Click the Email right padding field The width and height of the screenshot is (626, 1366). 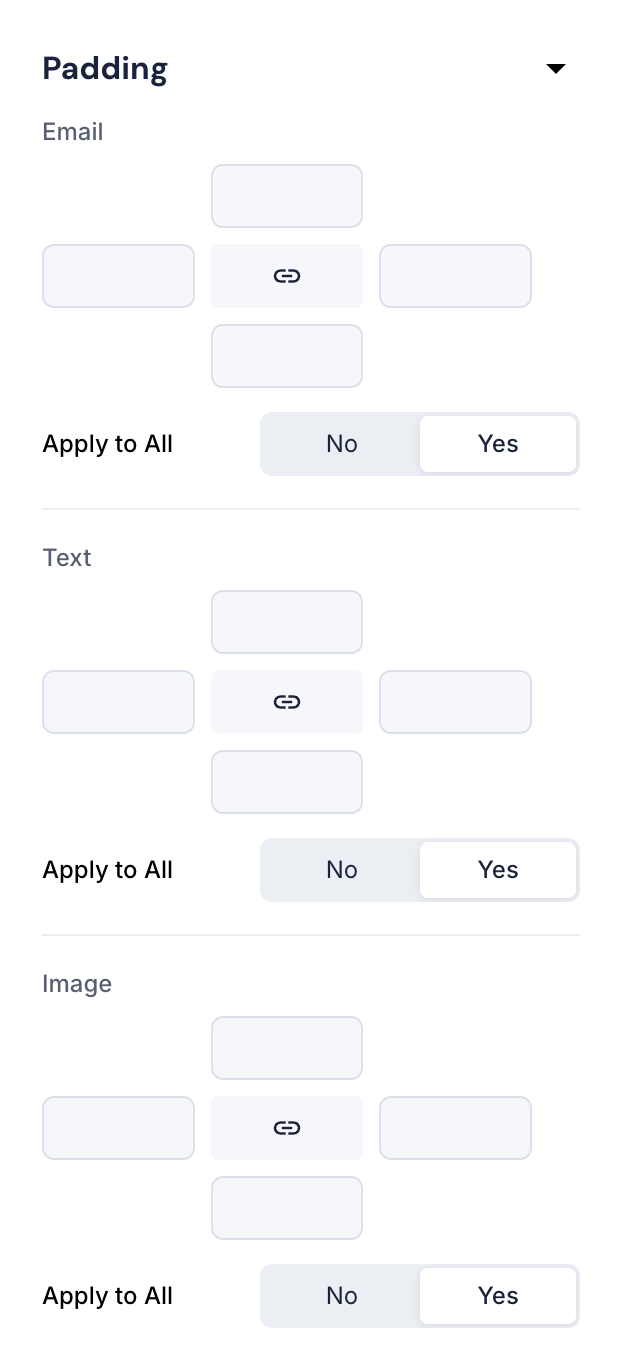click(455, 276)
